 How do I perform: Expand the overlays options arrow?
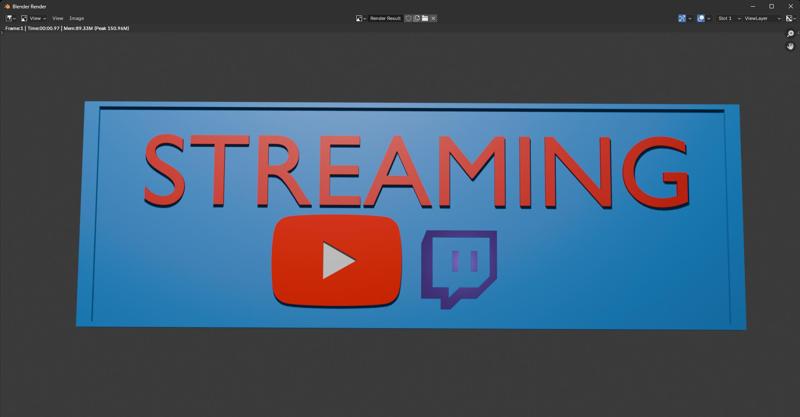709,18
